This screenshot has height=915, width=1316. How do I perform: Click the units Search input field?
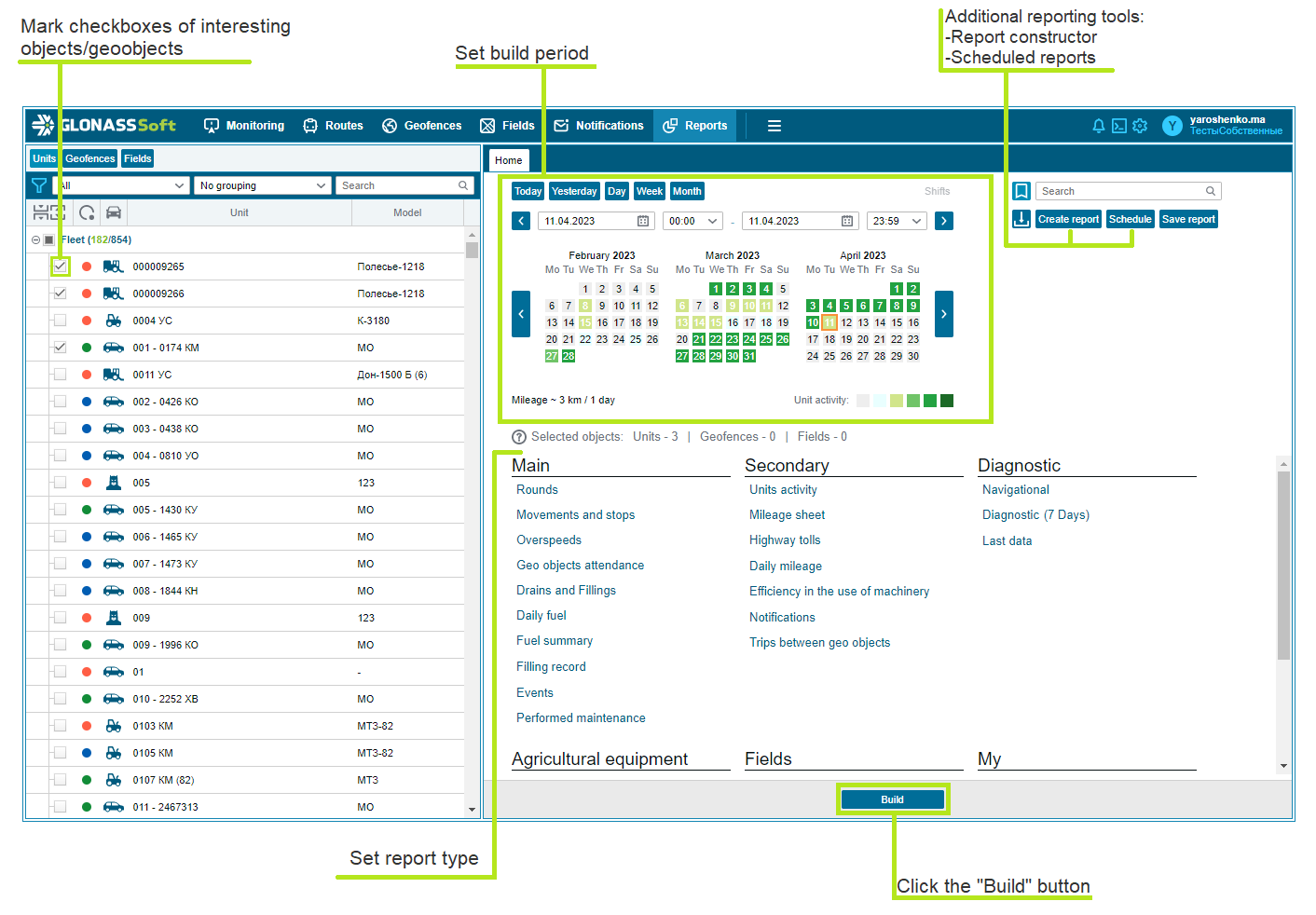(x=398, y=185)
